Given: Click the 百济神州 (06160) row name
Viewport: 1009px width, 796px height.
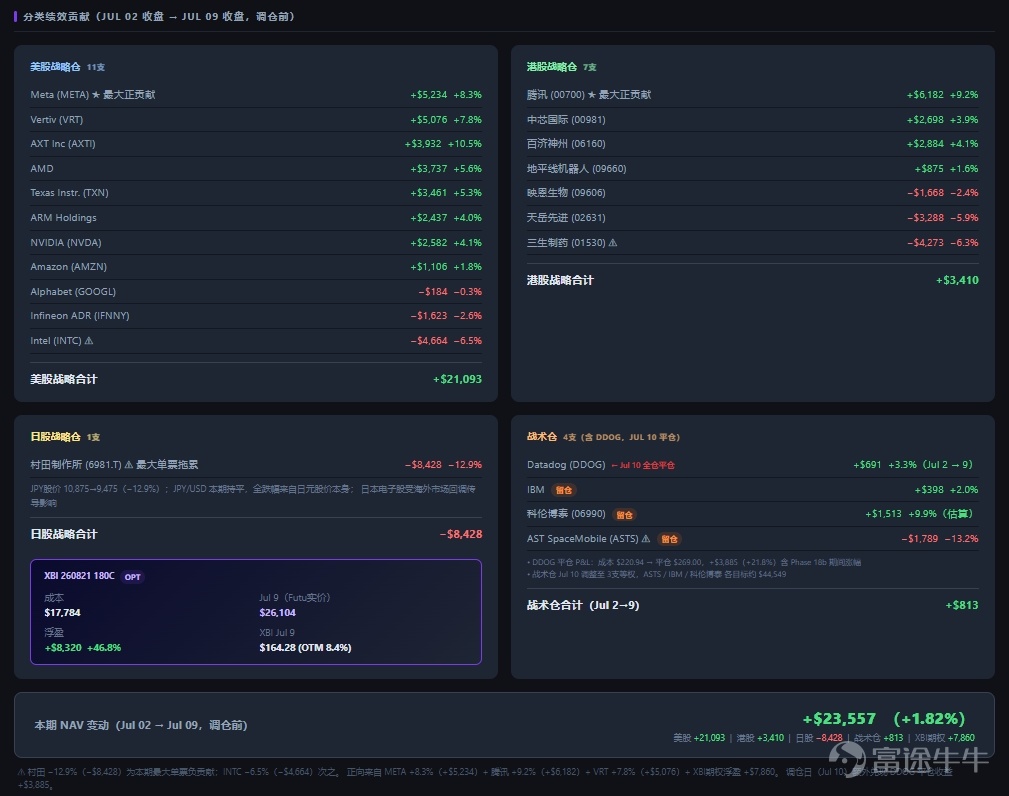Looking at the screenshot, I should pyautogui.click(x=566, y=143).
